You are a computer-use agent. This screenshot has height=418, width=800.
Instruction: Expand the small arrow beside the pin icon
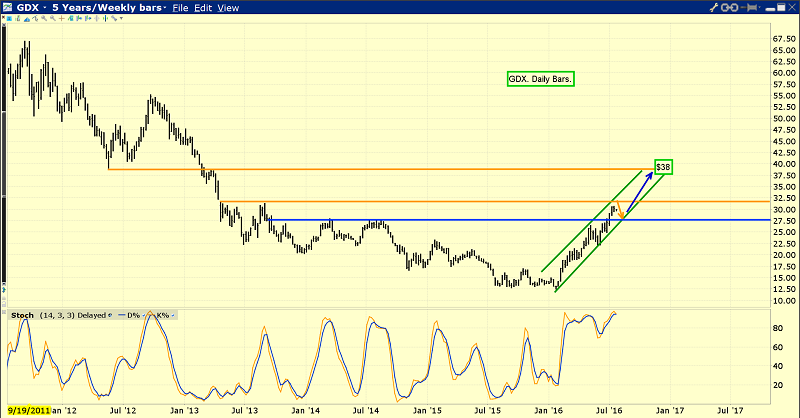[x=760, y=7]
